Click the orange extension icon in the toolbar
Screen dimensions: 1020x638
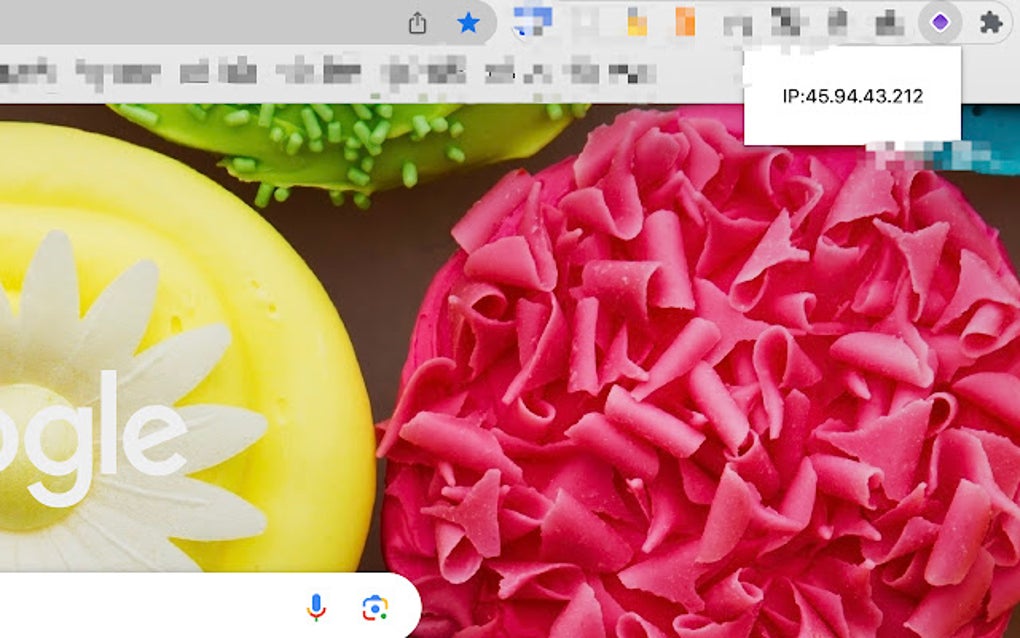[686, 22]
